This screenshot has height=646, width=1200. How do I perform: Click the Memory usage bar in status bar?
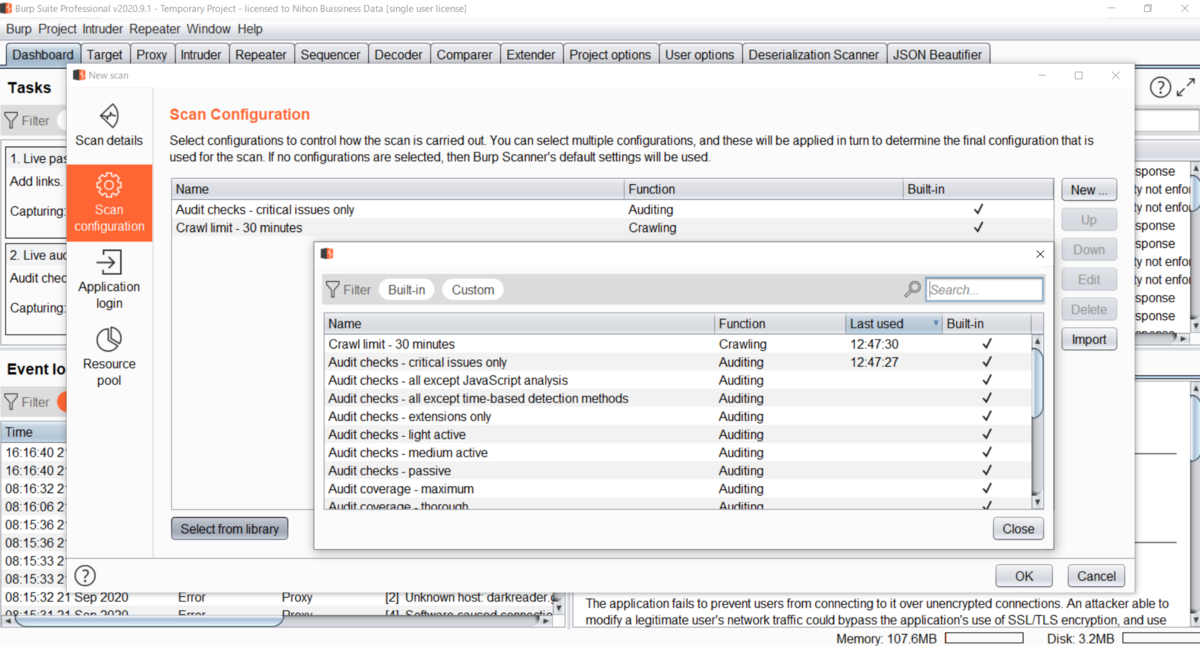click(x=984, y=638)
